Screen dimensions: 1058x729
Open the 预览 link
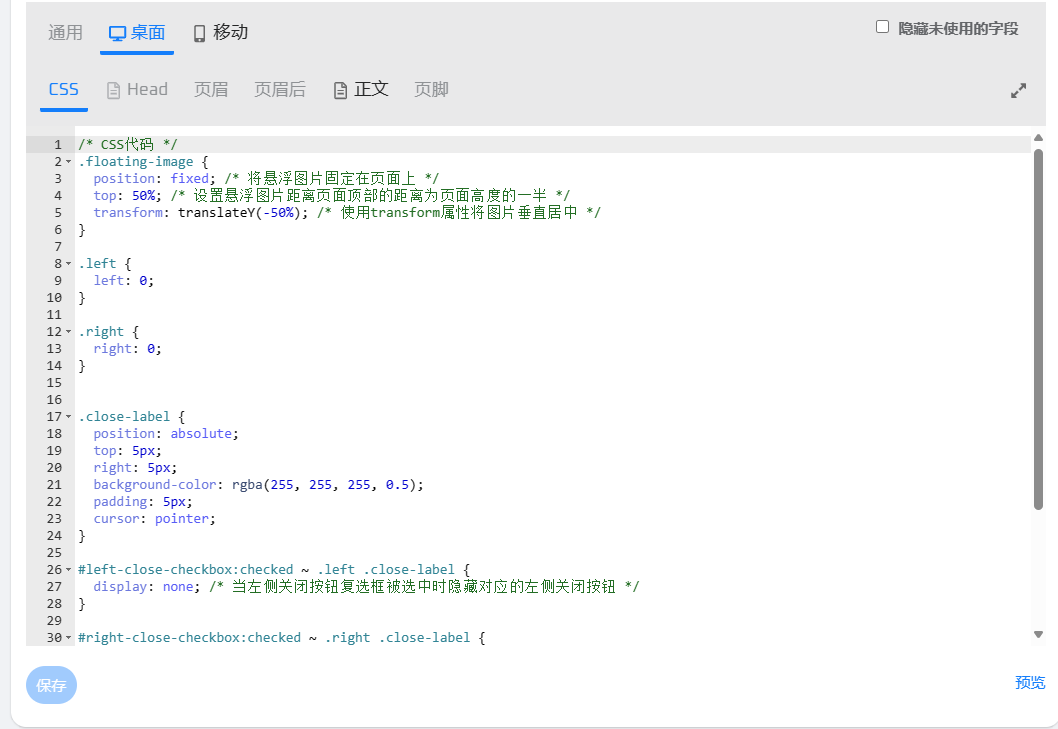tap(1029, 683)
